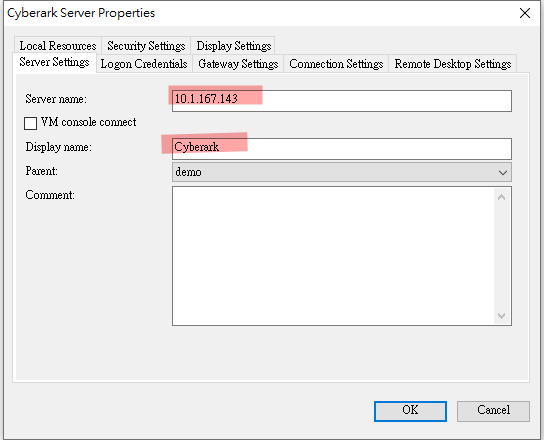
Task: Click the OK button
Action: (410, 411)
